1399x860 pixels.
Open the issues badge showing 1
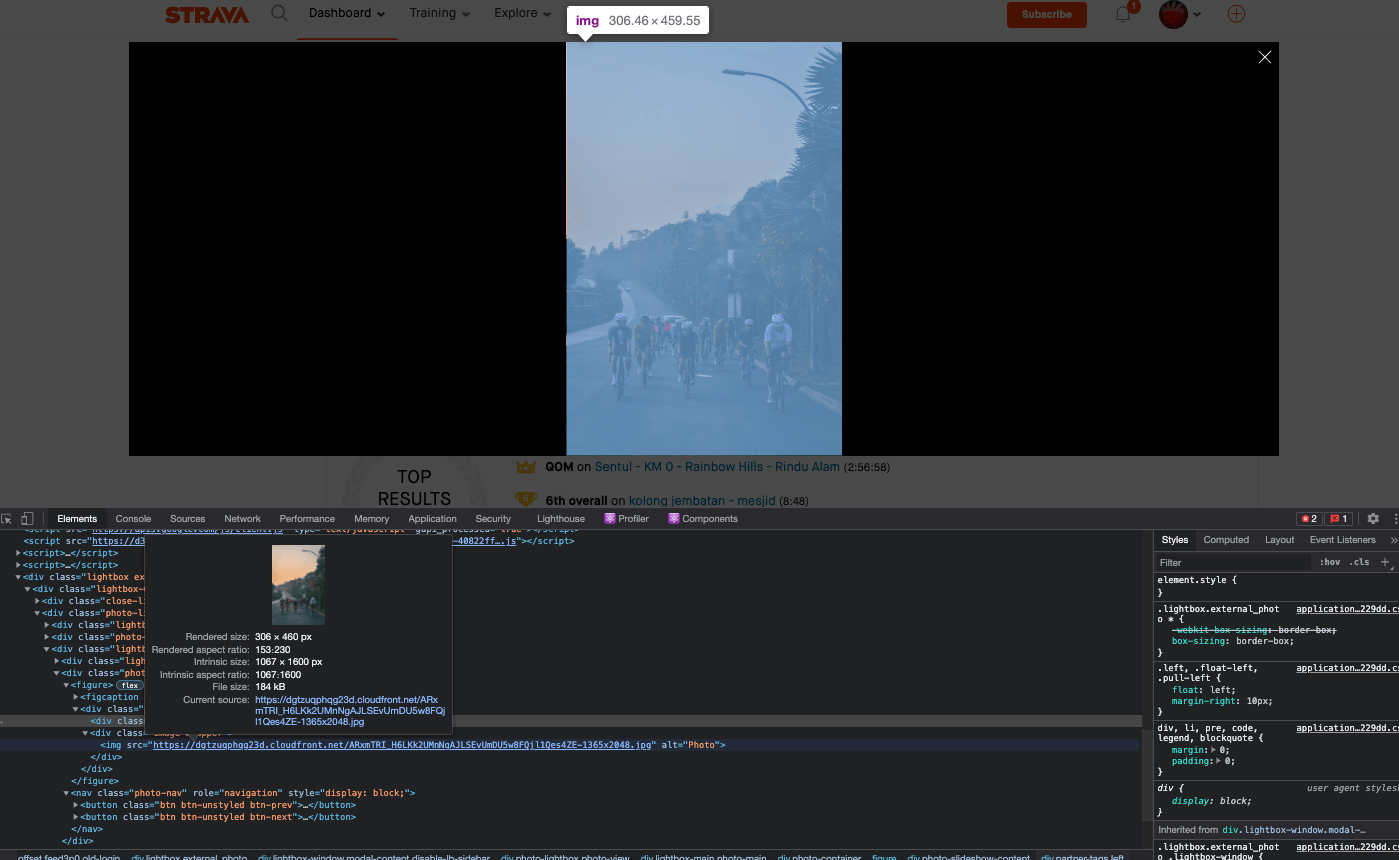click(x=1339, y=519)
